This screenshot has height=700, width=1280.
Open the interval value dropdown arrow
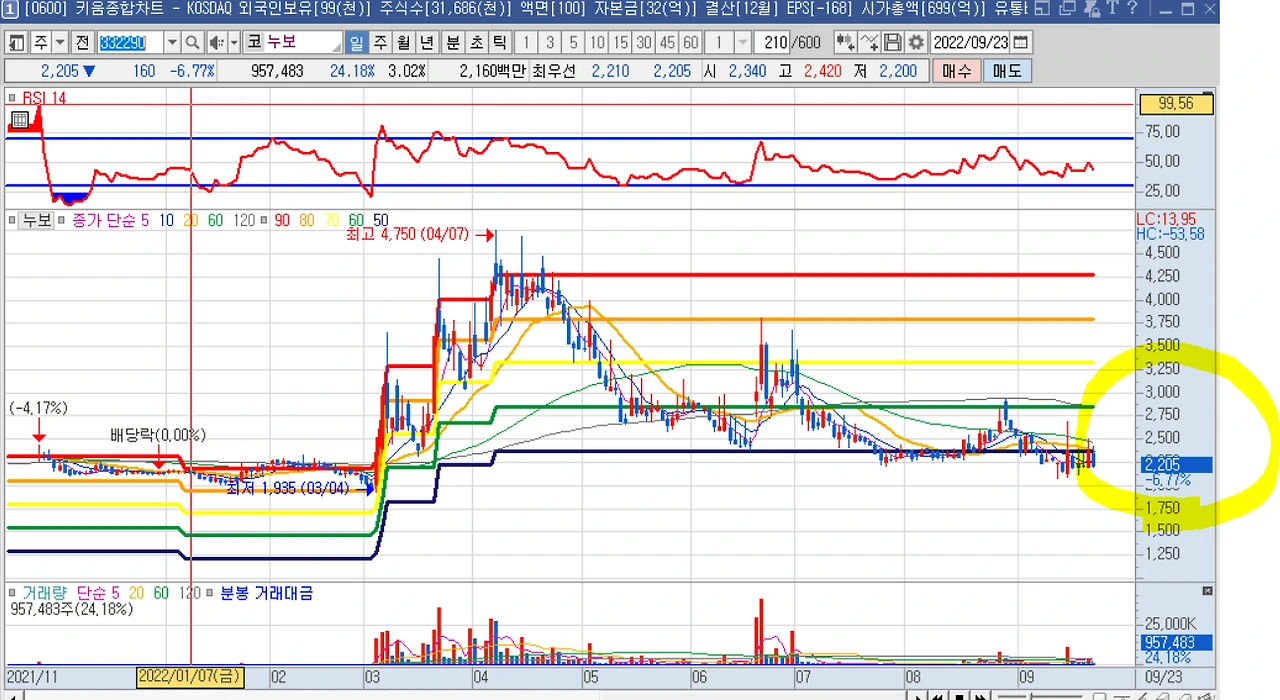click(742, 43)
